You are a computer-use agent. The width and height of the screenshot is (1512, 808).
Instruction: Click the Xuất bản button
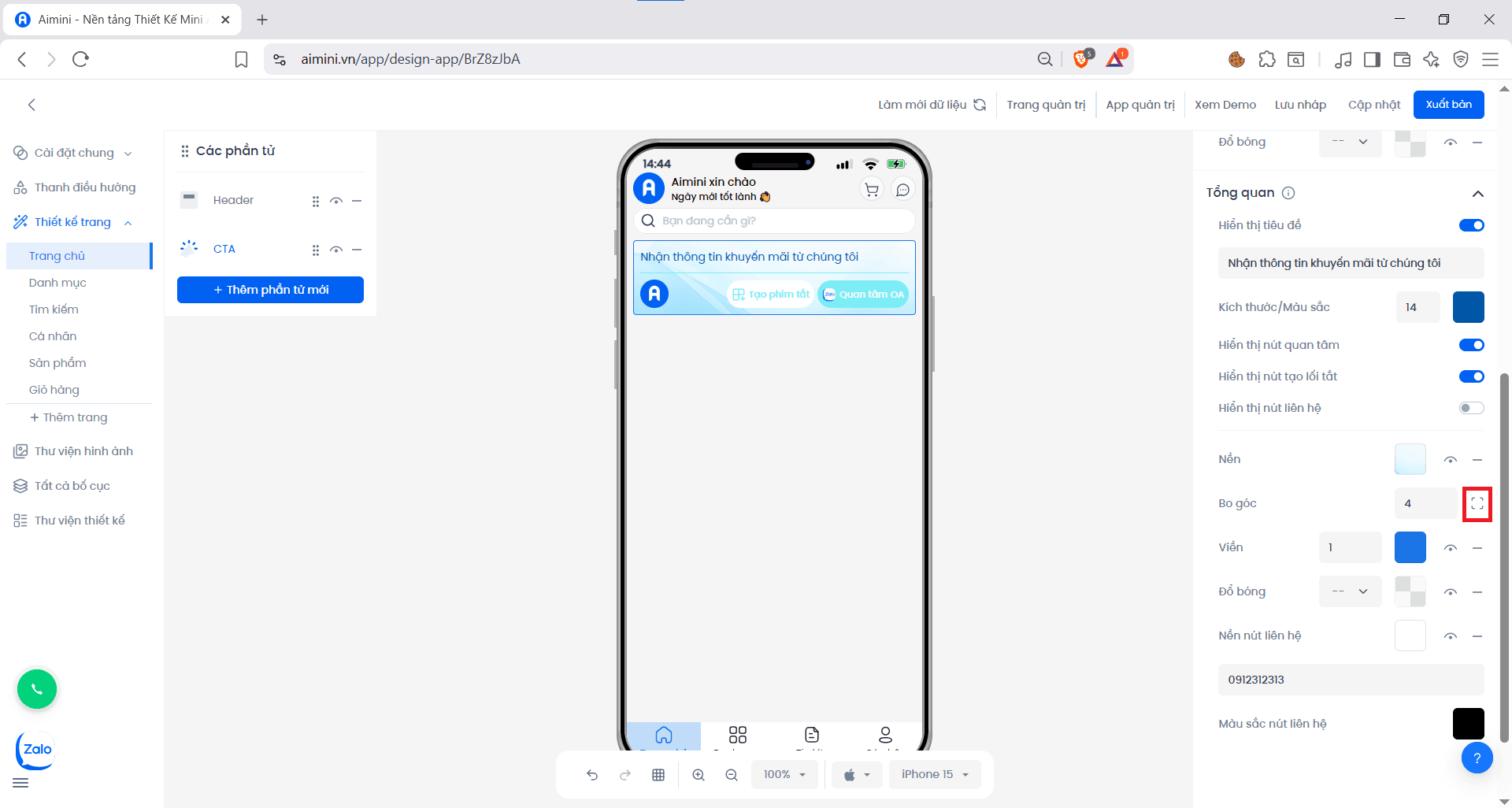1448,104
